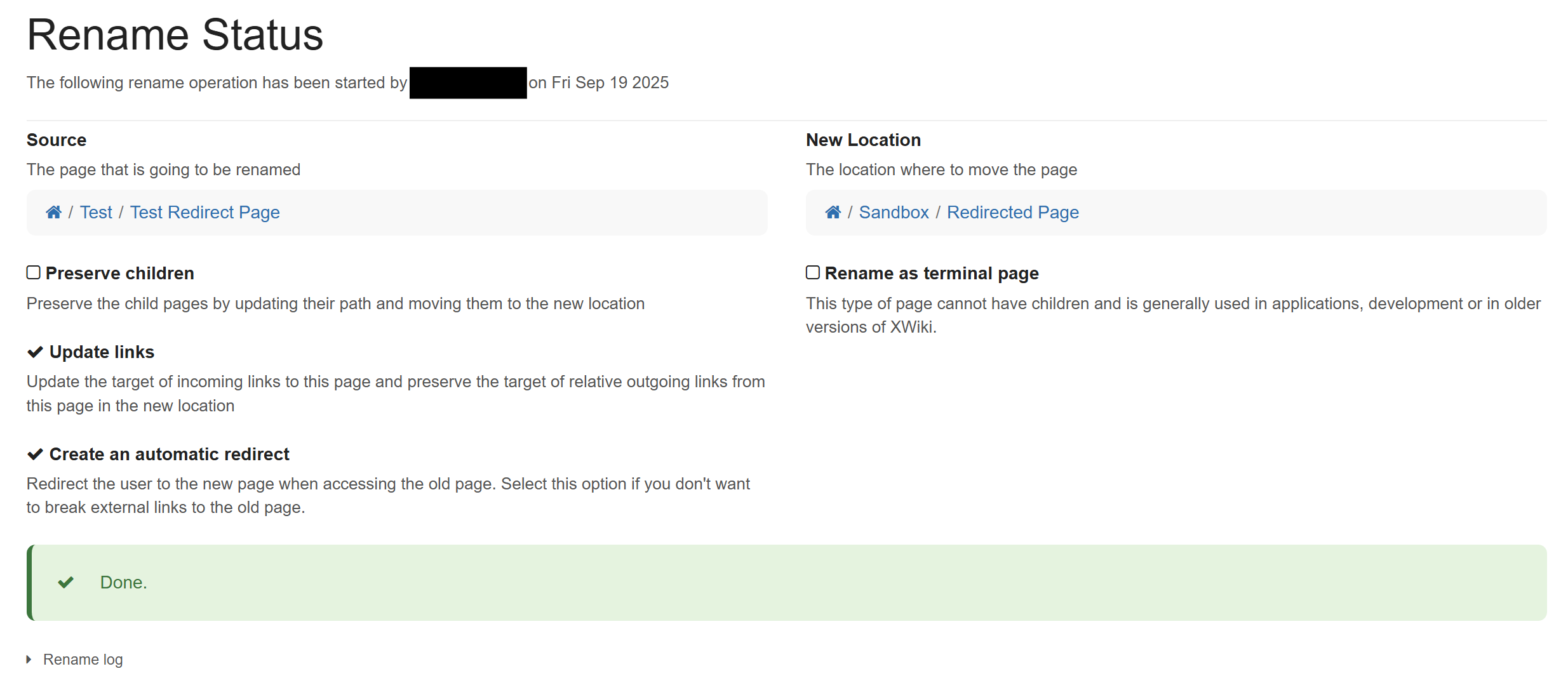Image resolution: width=1568 pixels, height=697 pixels.
Task: Click the Rename Status page title
Action: pos(175,35)
